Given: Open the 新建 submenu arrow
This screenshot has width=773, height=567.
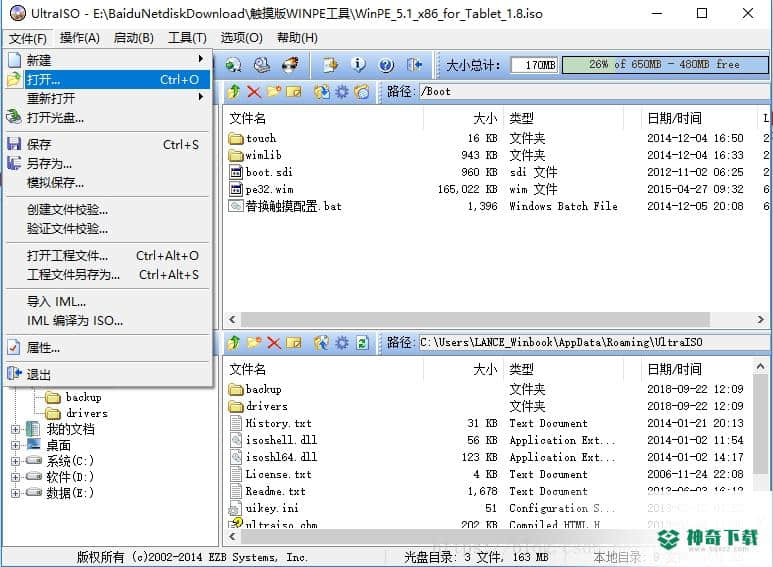Looking at the screenshot, I should click(x=201, y=59).
